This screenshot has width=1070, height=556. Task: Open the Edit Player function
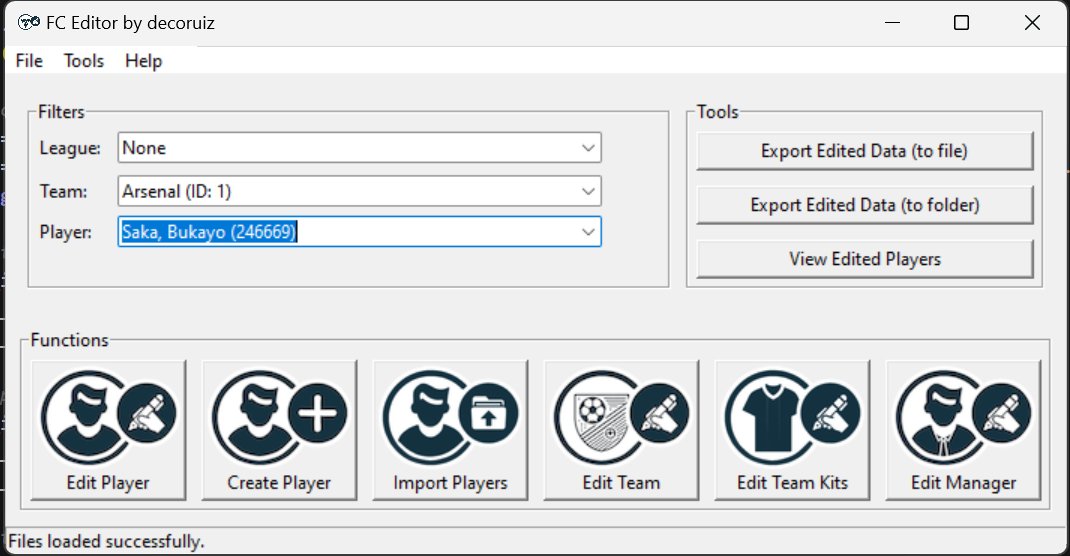coord(109,430)
